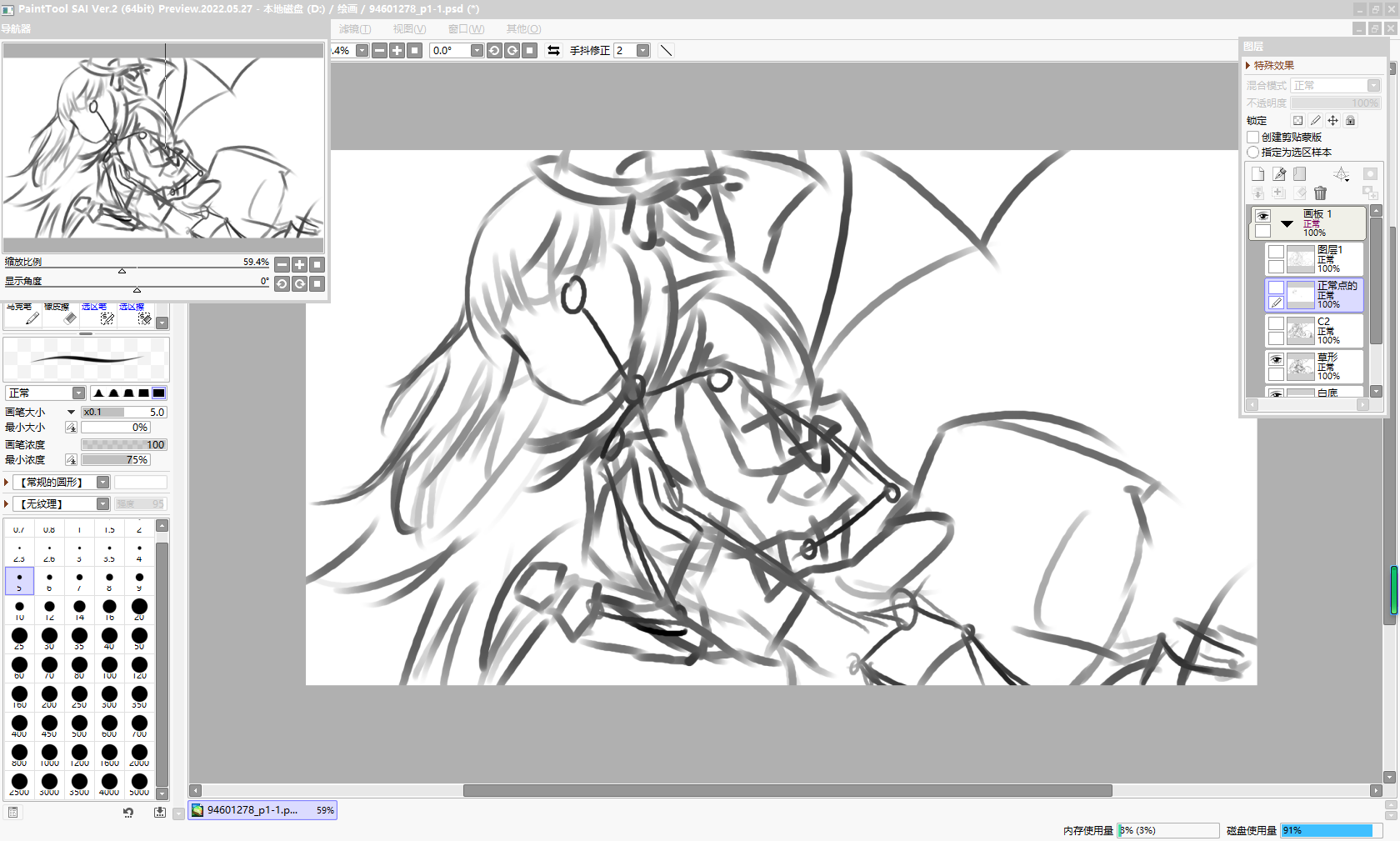Collapse the 画板 1 layer group
Image resolution: width=1400 pixels, height=841 pixels.
1287,223
